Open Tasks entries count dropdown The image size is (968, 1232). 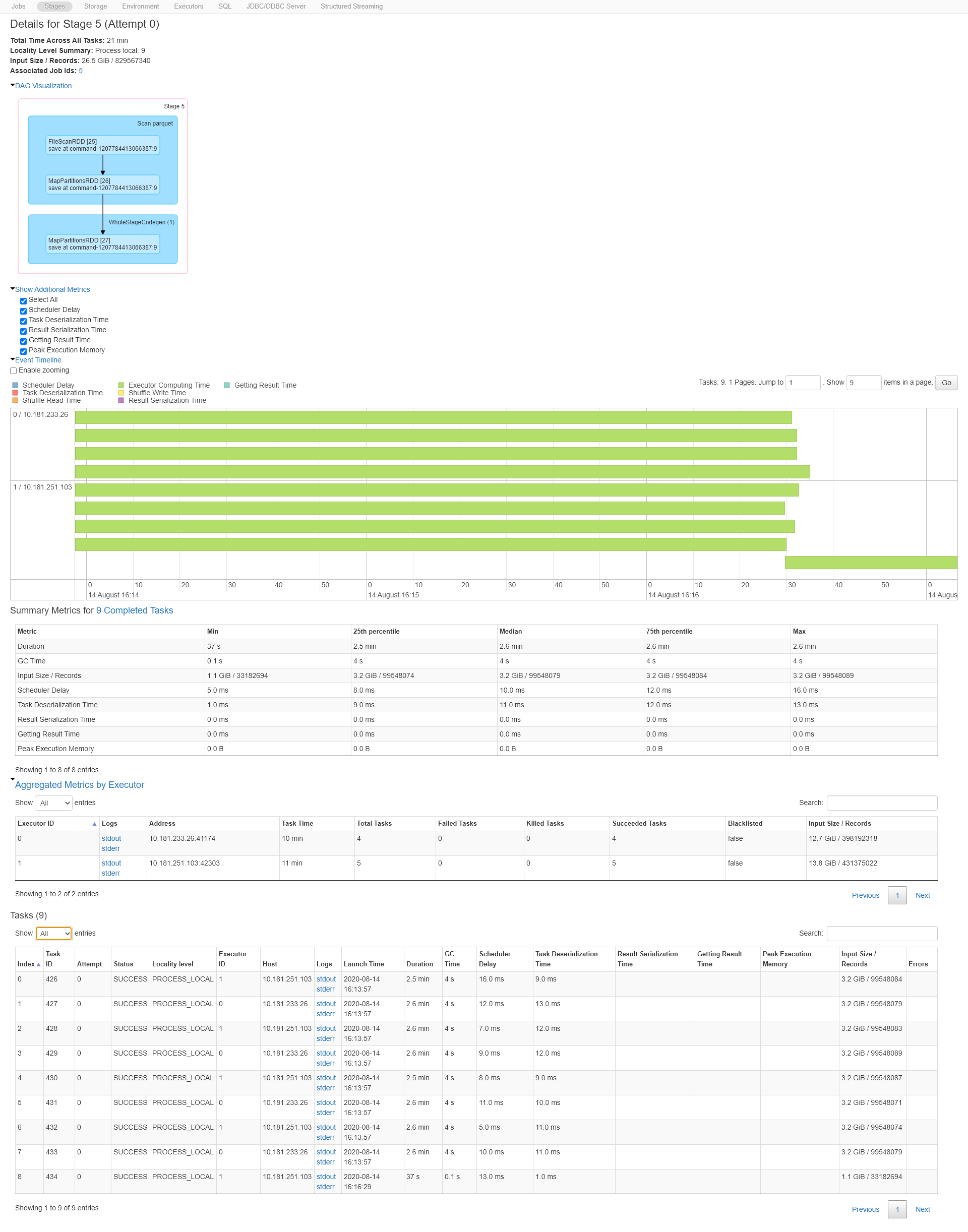[54, 934]
